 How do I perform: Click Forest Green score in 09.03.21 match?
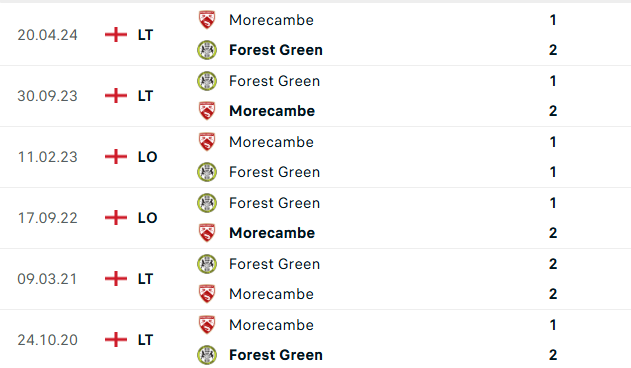(x=553, y=264)
